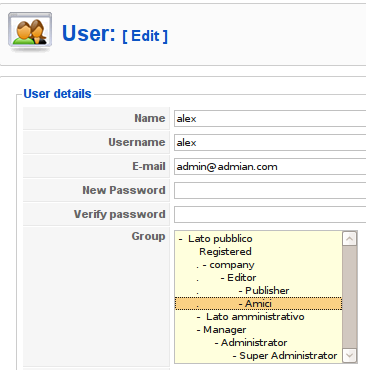Click the Group list scroll up arrow
The width and height of the screenshot is (366, 370).
350,239
